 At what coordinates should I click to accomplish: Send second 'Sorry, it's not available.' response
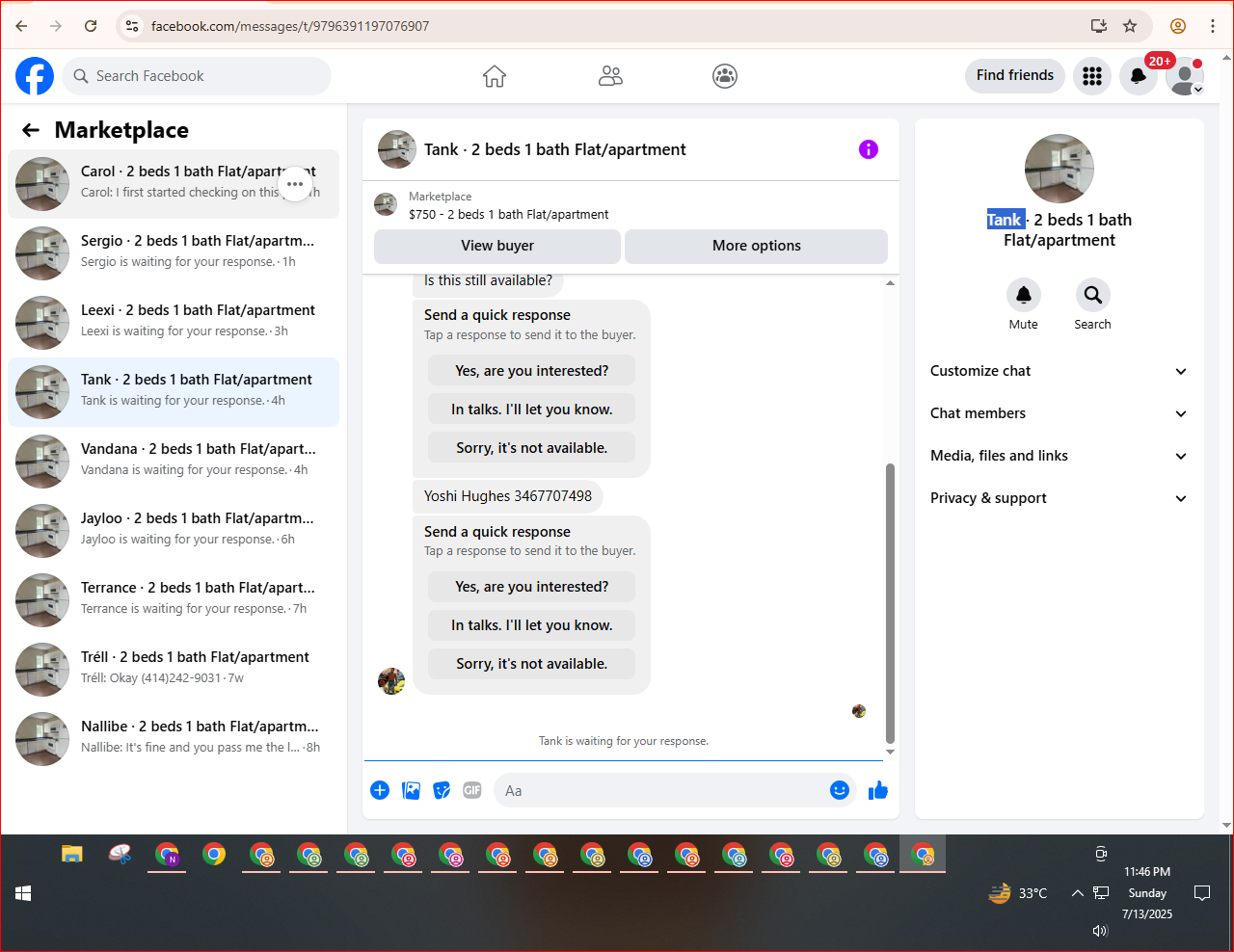(532, 664)
